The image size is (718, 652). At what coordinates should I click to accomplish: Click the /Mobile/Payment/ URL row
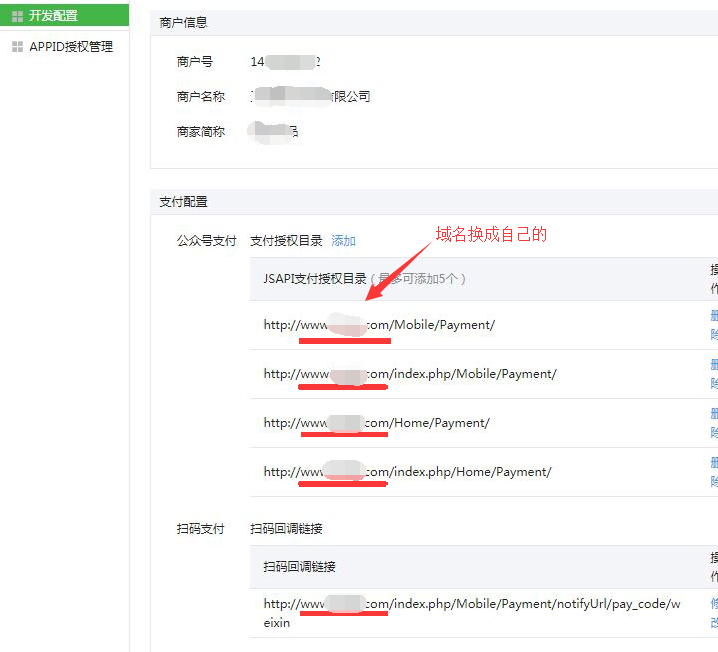(x=379, y=325)
